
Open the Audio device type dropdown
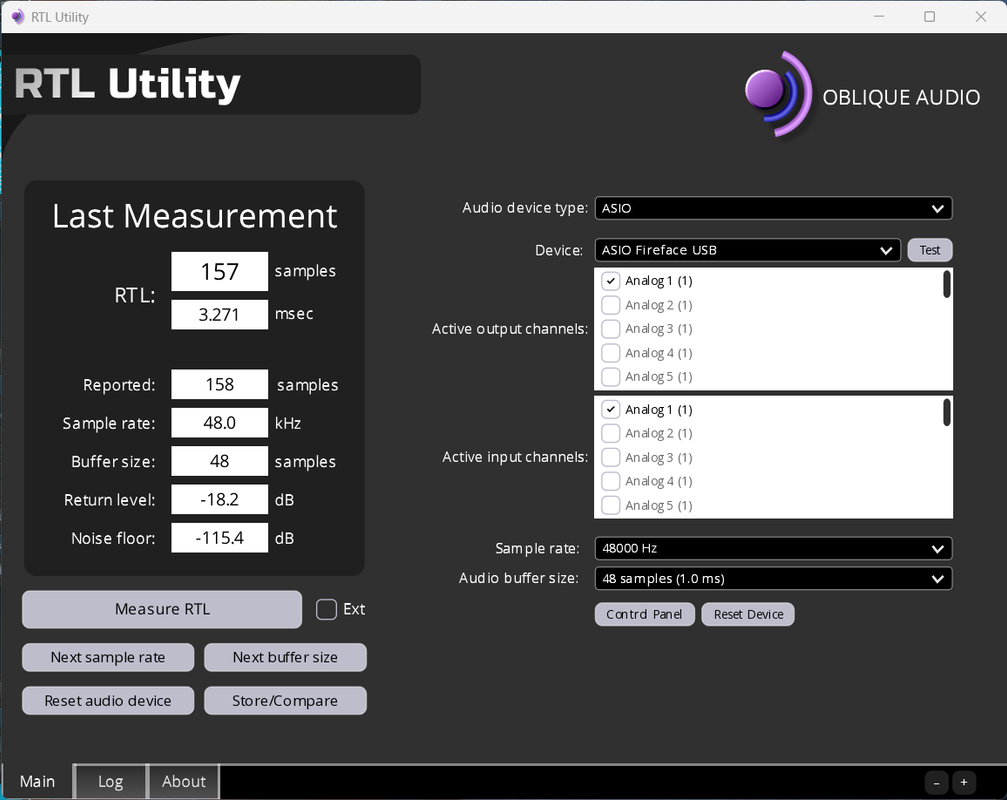(x=773, y=208)
